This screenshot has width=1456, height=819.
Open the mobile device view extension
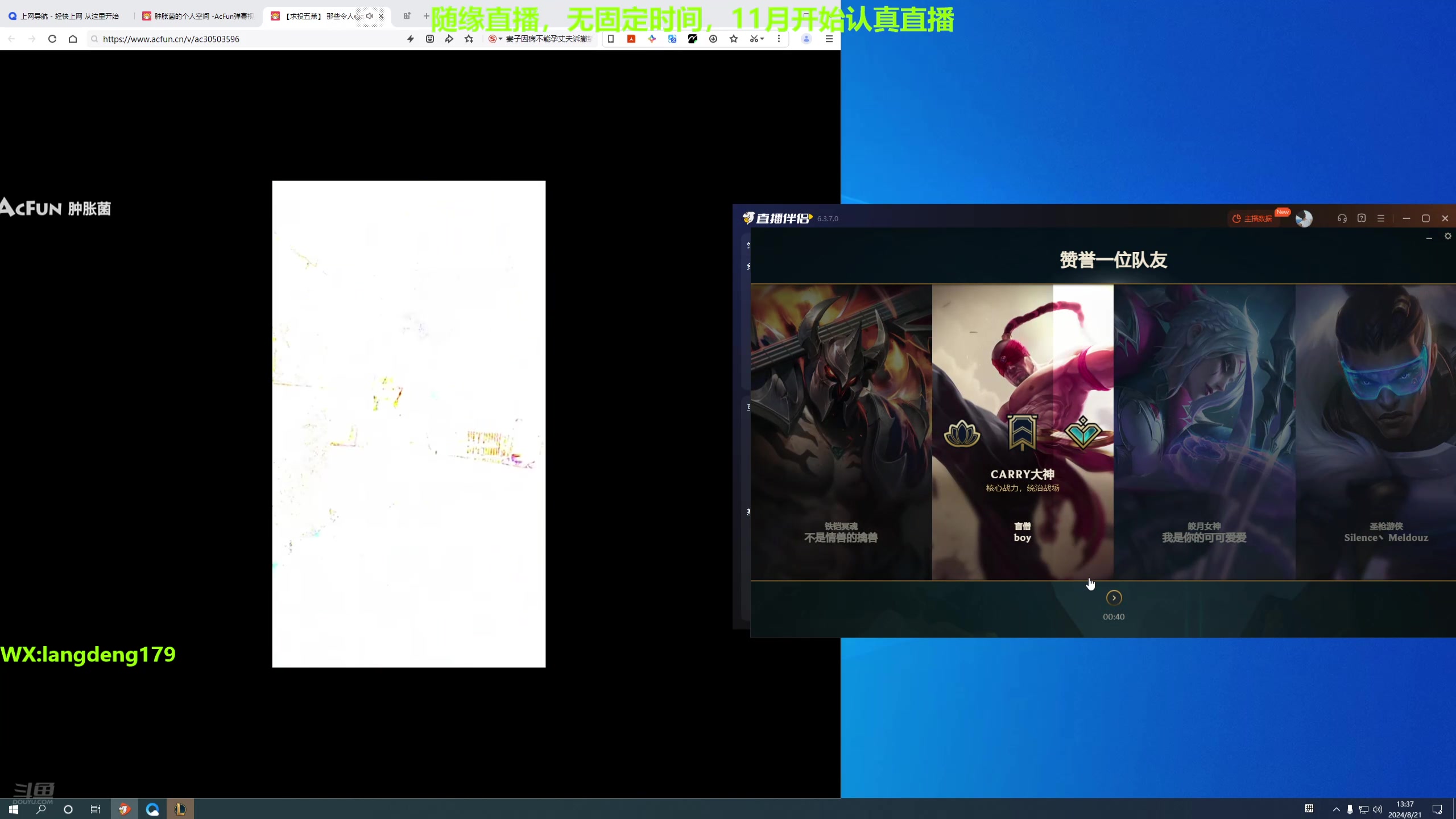point(611,39)
